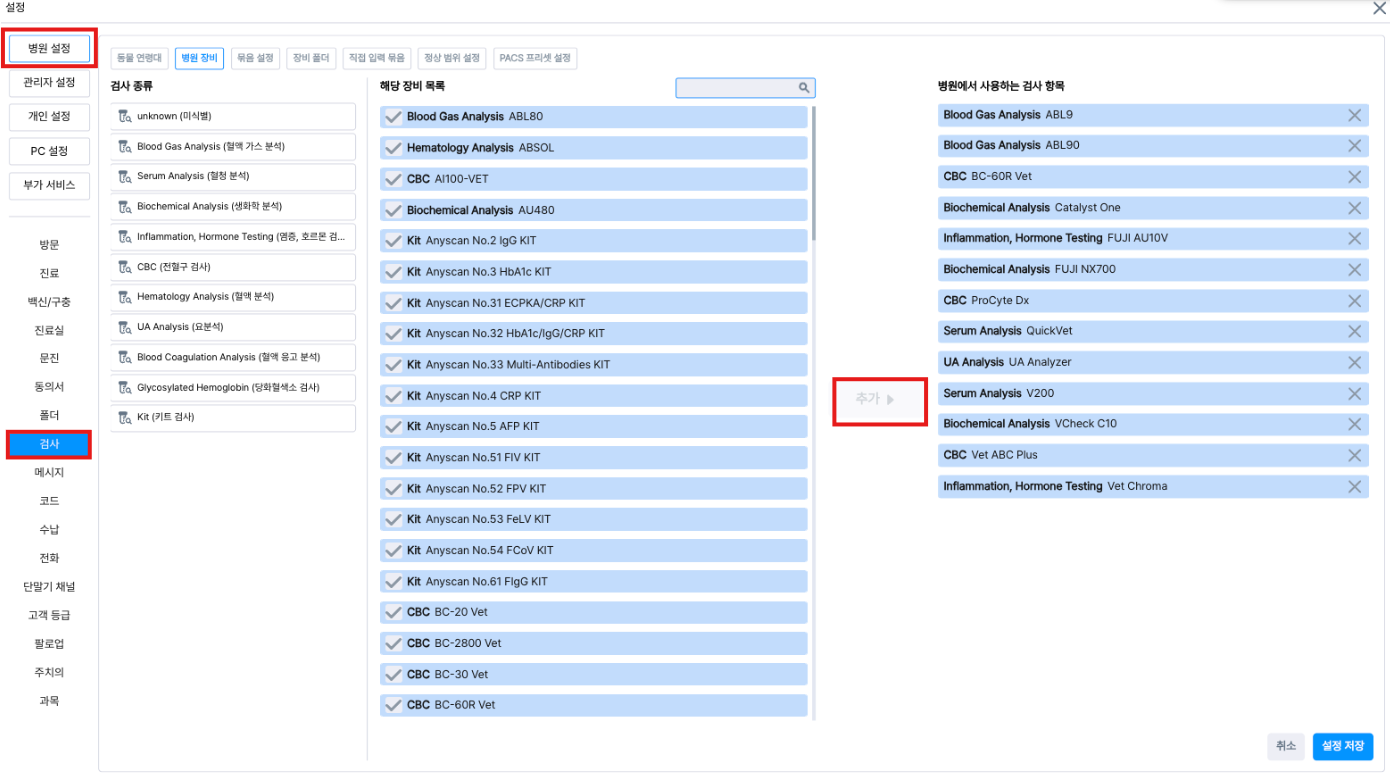Open the 묶음 설정 tab
The image size is (1390, 779).
255,58
